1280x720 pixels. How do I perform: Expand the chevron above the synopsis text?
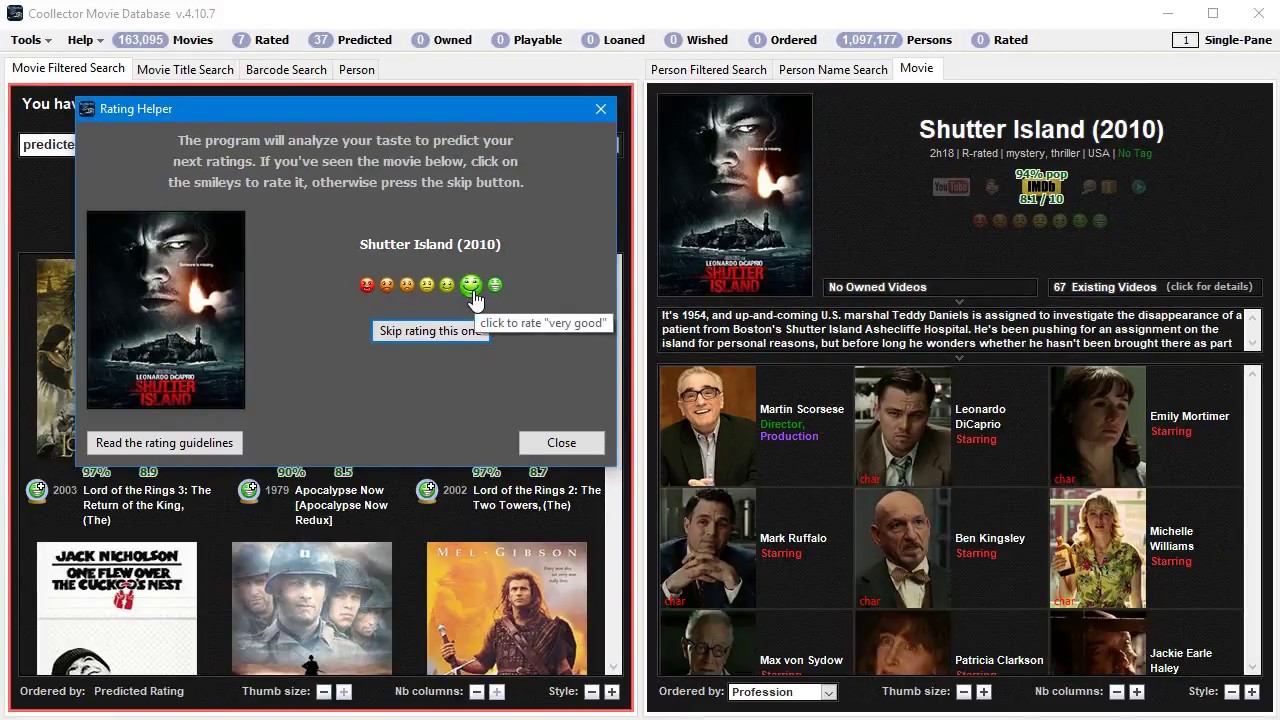pos(959,301)
